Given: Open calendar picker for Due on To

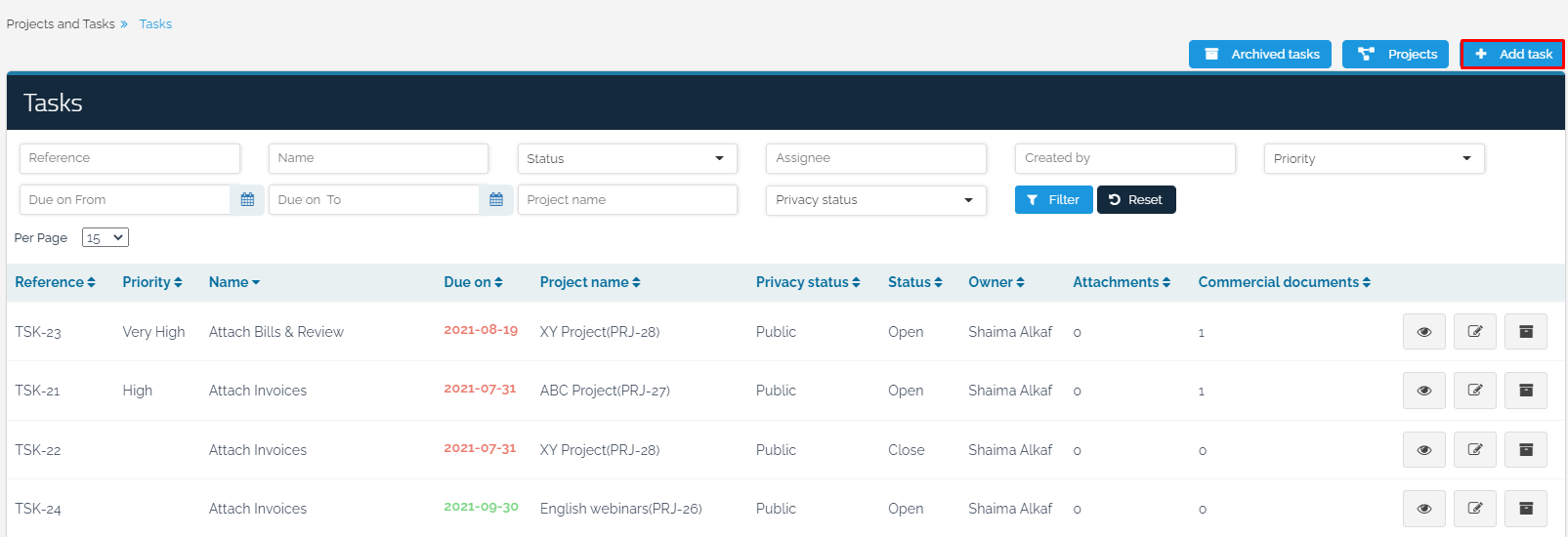Looking at the screenshot, I should pyautogui.click(x=496, y=200).
